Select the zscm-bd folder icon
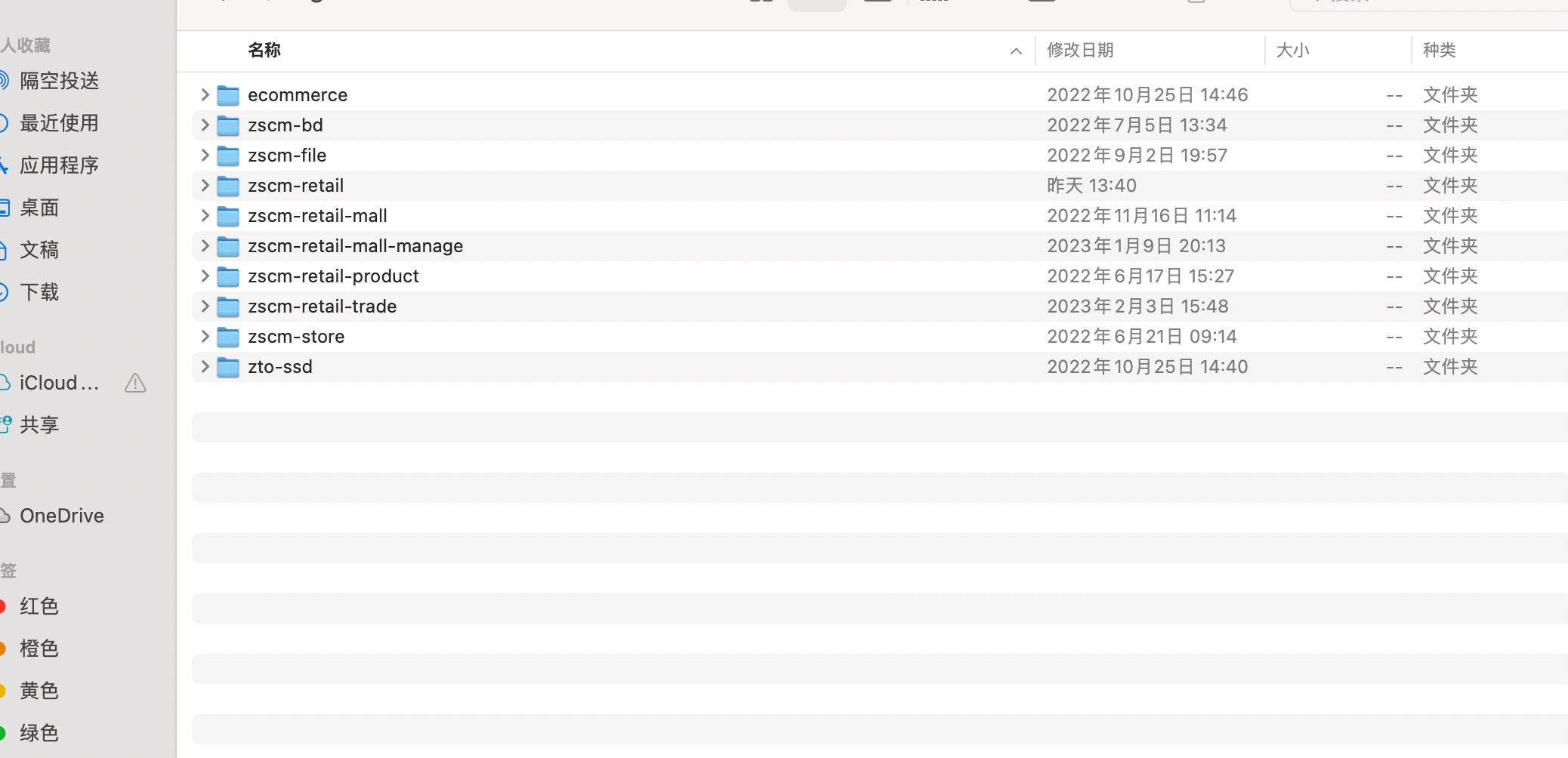Screen dimensions: 1568x758 (x=228, y=125)
